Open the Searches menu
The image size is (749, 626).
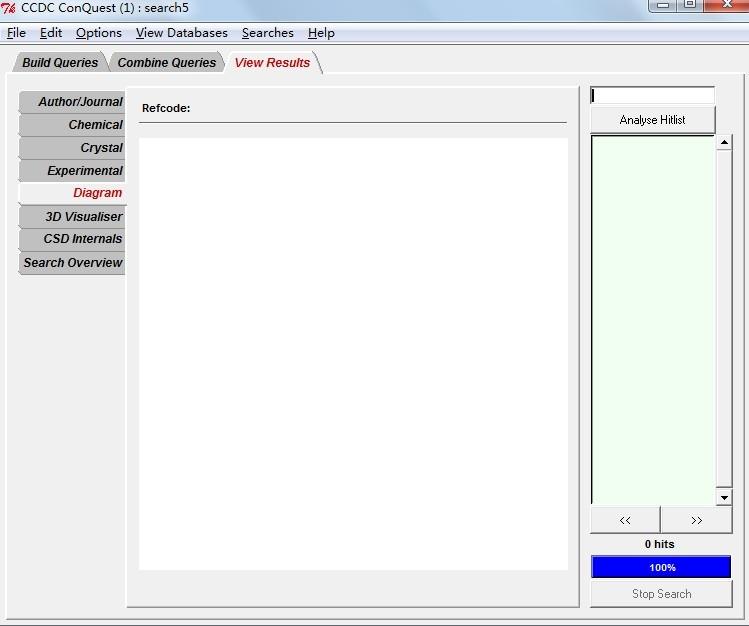tap(268, 33)
